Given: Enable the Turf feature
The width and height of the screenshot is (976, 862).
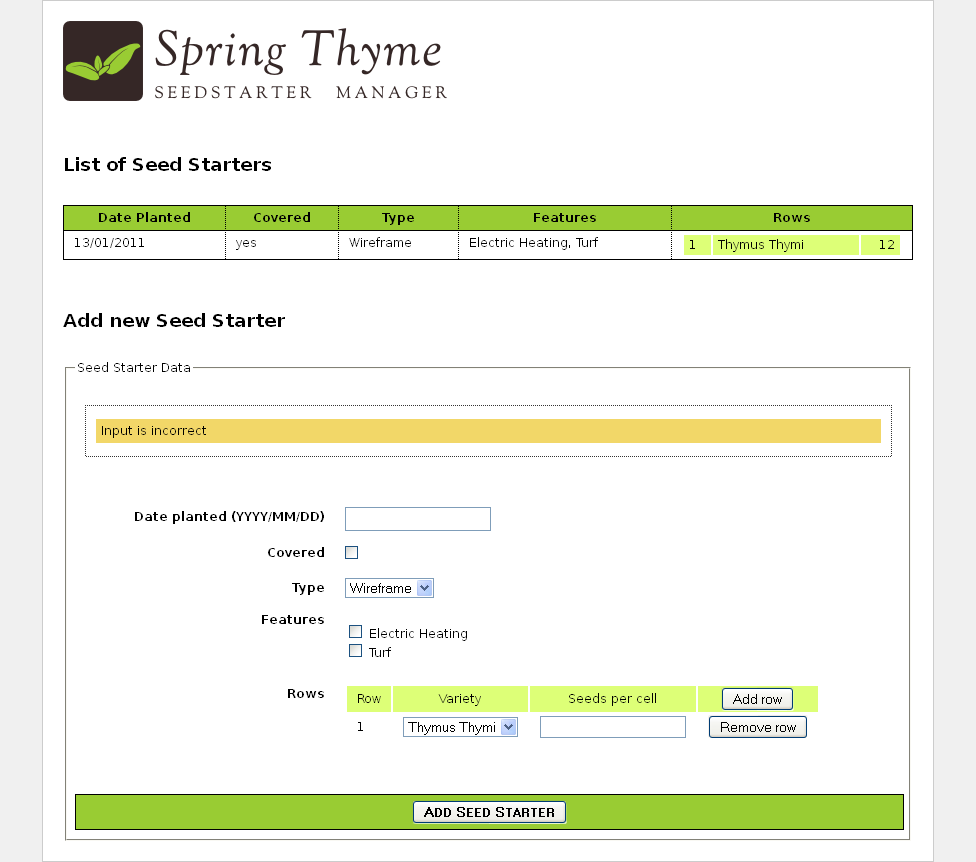Looking at the screenshot, I should click(x=356, y=650).
